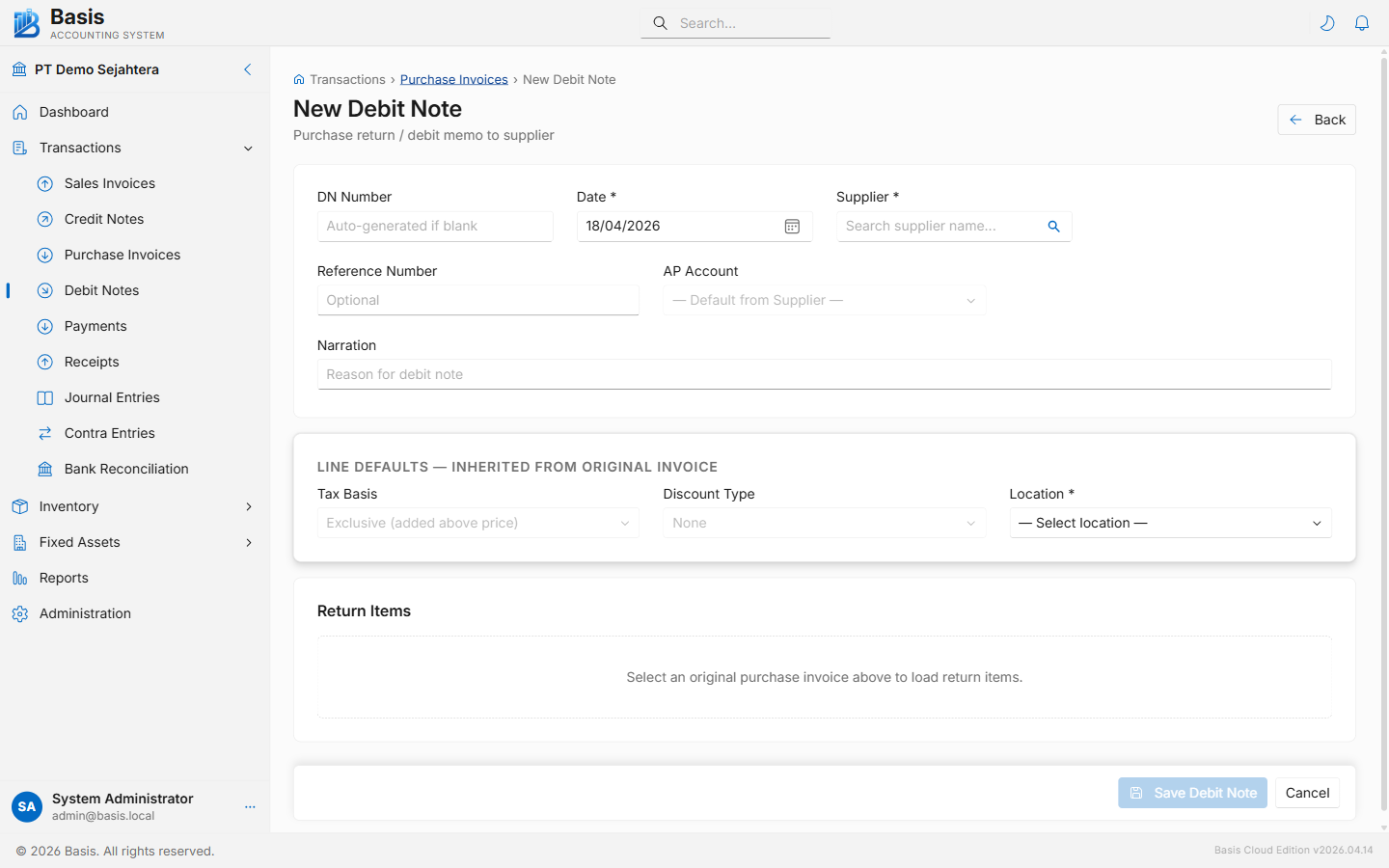Screen dimensions: 1389x868
Task: Toggle dark mode with the moon icon
Action: click(1327, 22)
